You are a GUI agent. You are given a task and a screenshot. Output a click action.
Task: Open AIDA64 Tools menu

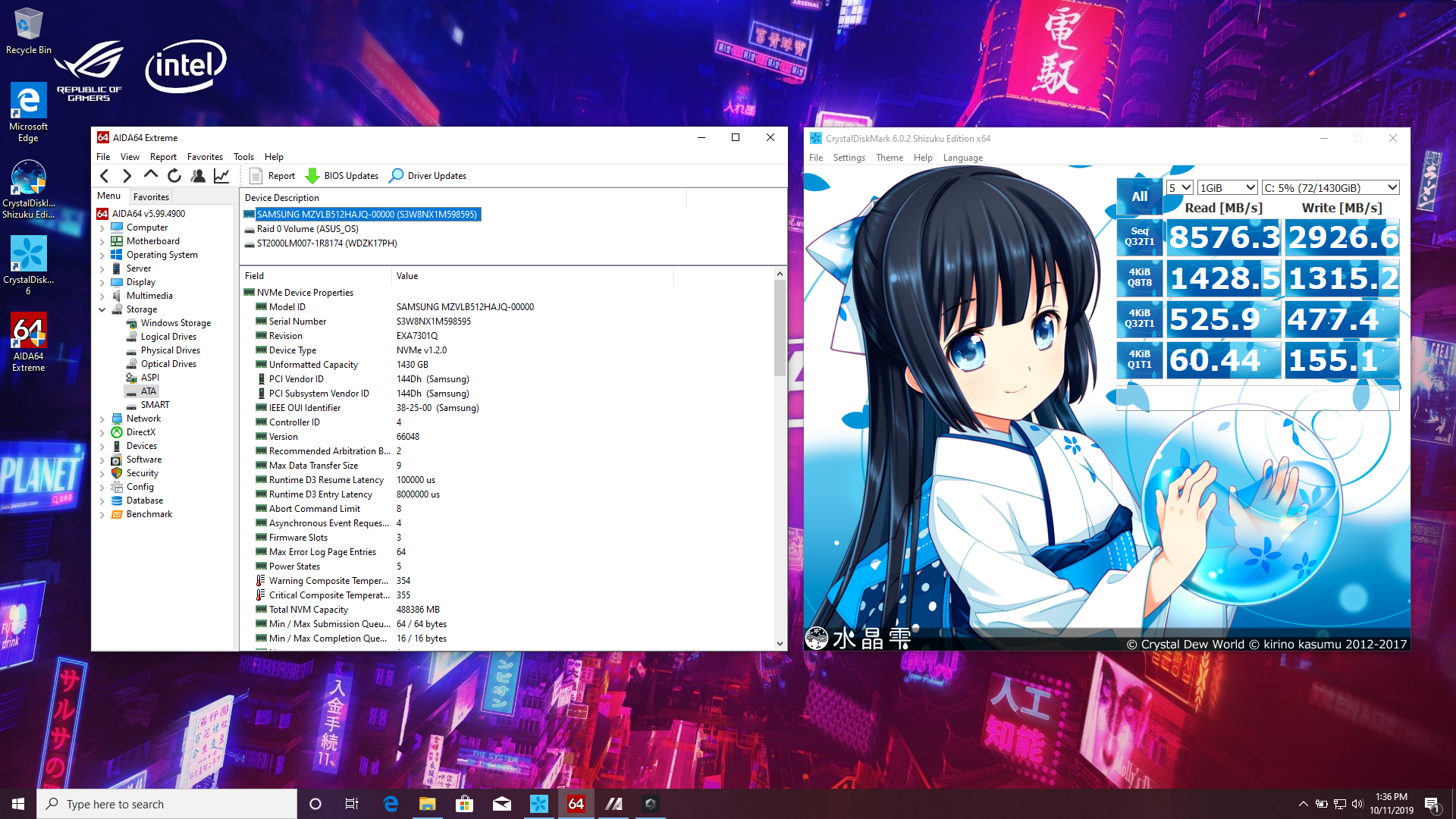[243, 157]
